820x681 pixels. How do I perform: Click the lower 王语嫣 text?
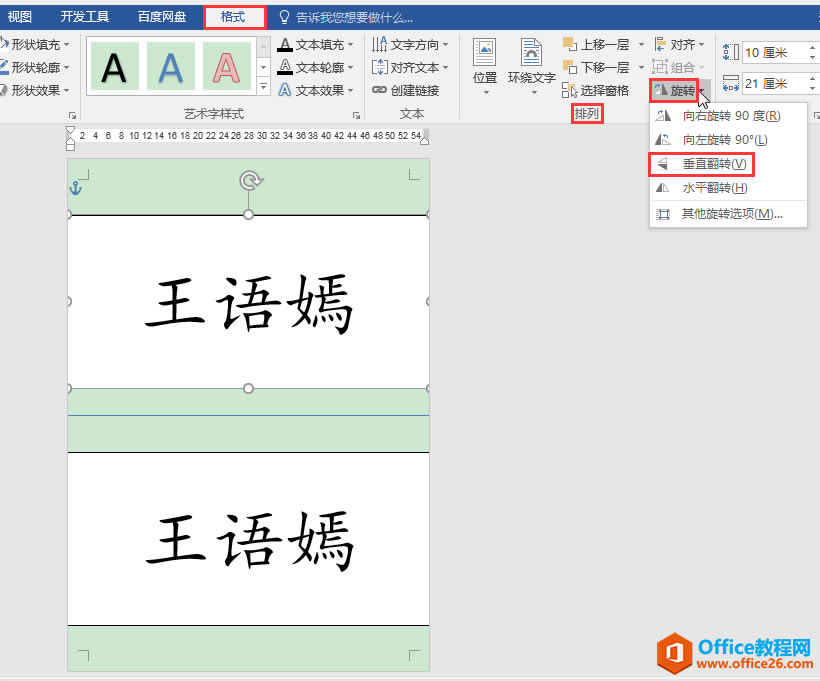[x=249, y=541]
